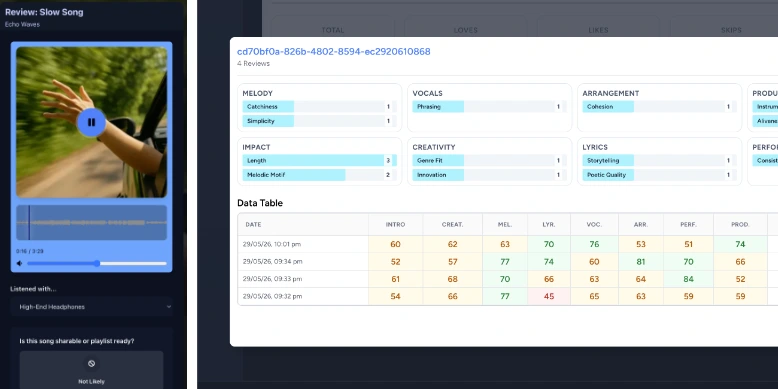Click the 74 production score cell
The height and width of the screenshot is (389, 778).
click(x=740, y=244)
